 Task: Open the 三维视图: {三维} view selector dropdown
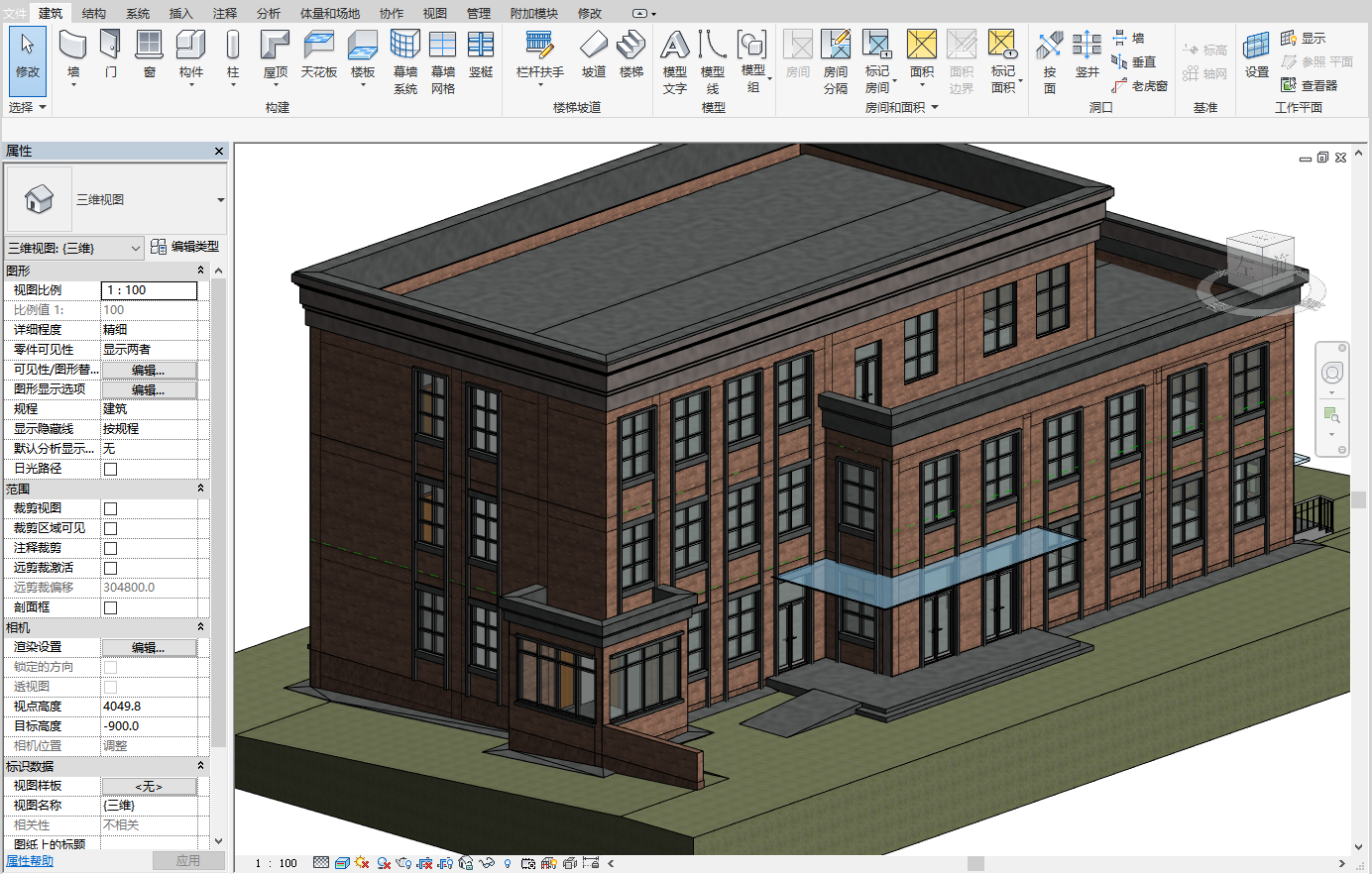(x=74, y=248)
